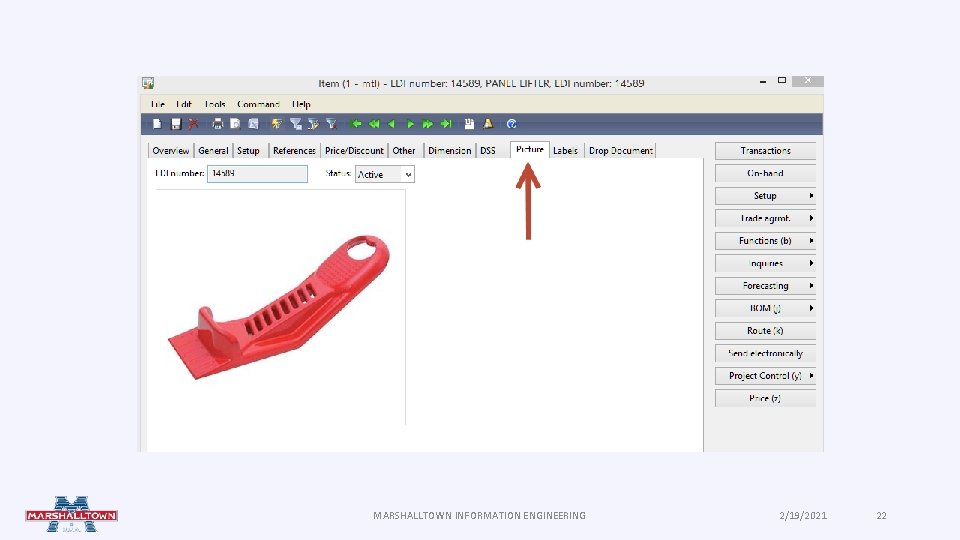Go to last record with green arrow
The width and height of the screenshot is (960, 540).
click(446, 124)
